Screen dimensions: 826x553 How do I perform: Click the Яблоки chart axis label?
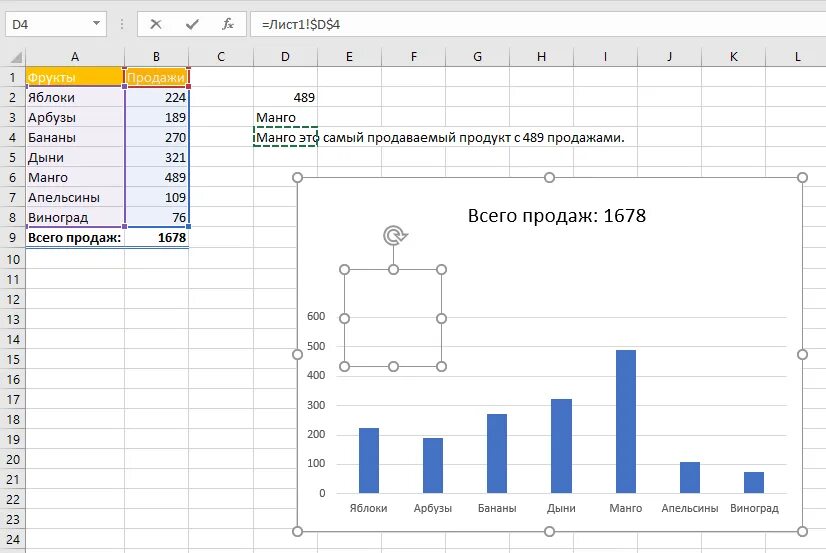pos(368,508)
